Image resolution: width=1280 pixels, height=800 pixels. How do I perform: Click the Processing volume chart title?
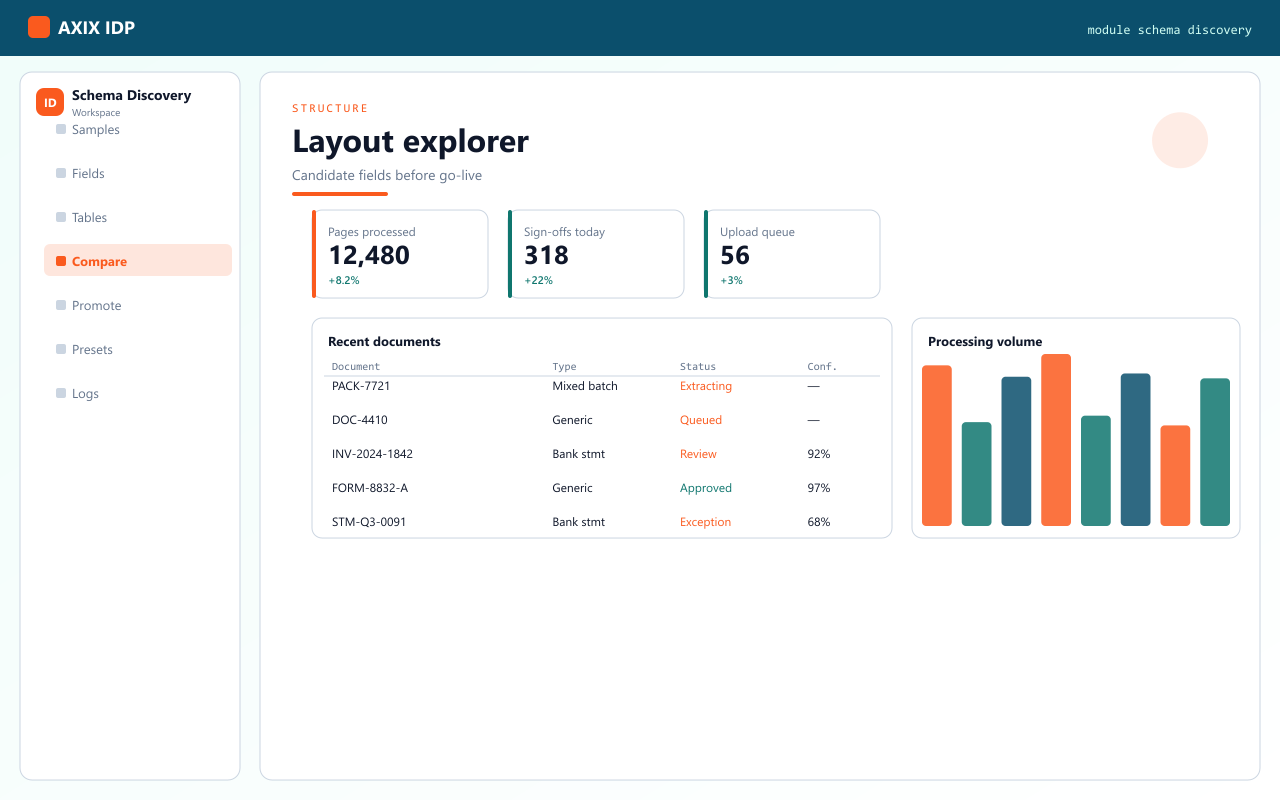point(985,342)
